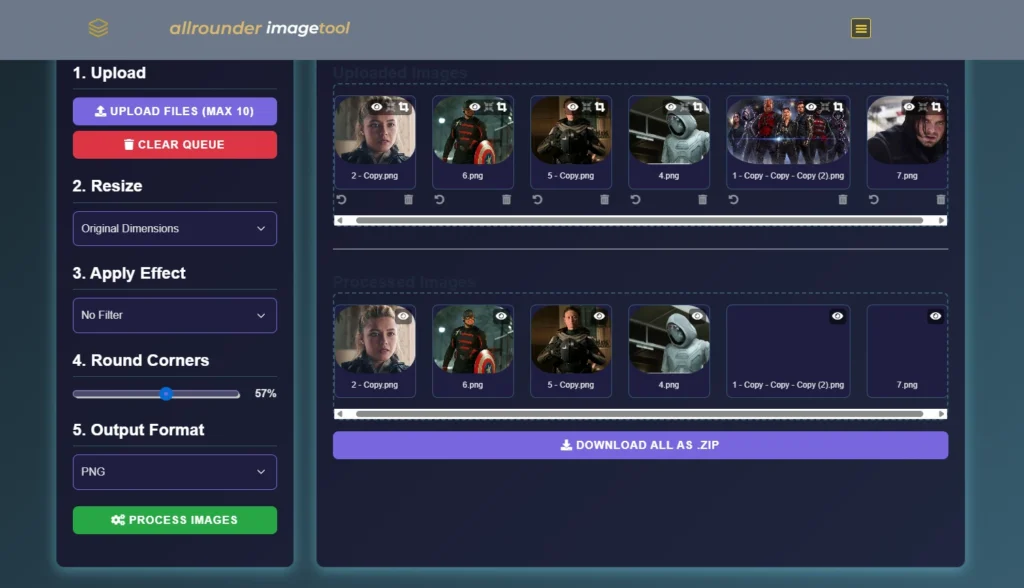Crop the uploaded 6.png image
The width and height of the screenshot is (1024, 588).
(502, 106)
